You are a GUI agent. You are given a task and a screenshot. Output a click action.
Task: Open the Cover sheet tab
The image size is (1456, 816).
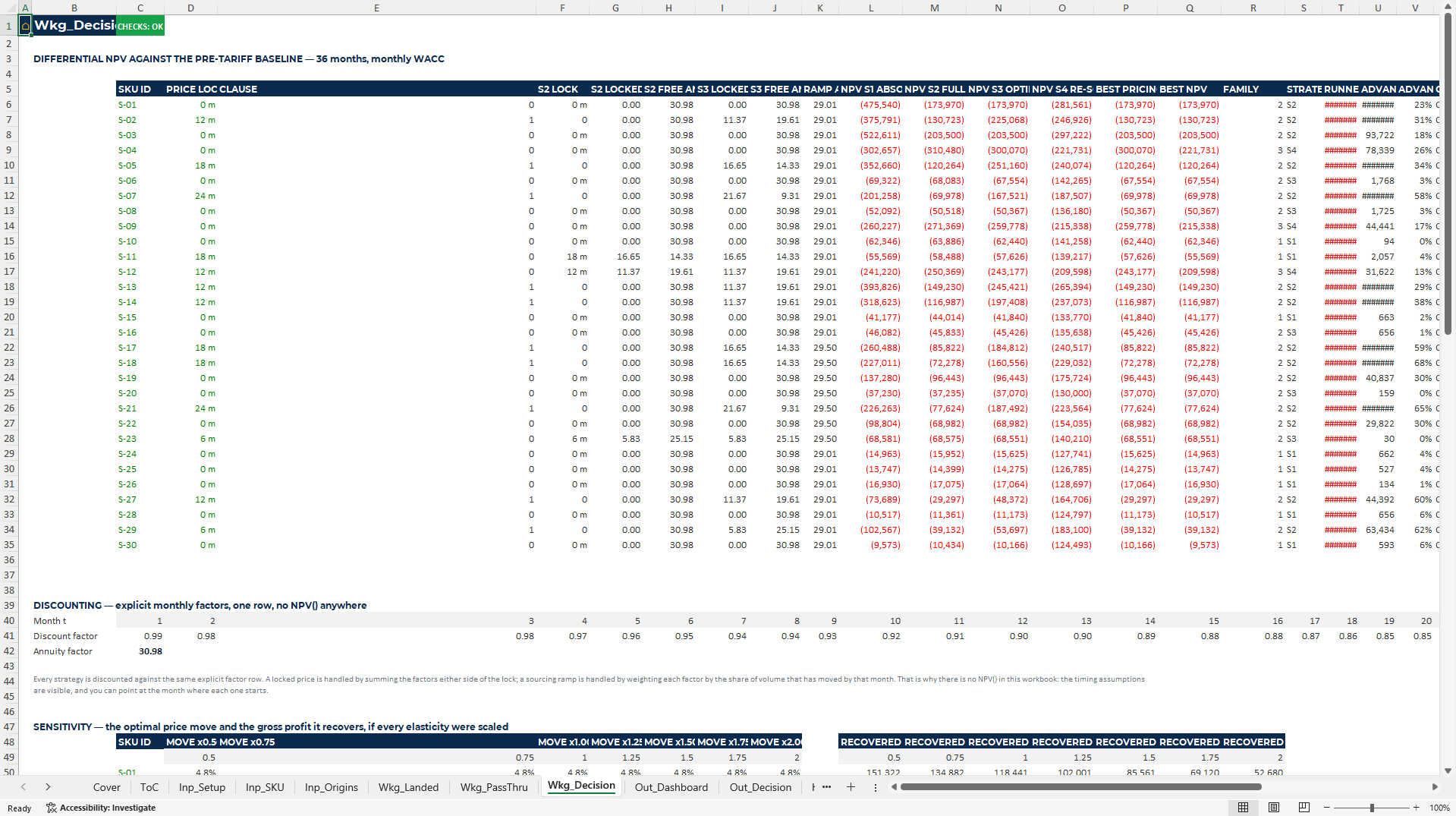106,787
